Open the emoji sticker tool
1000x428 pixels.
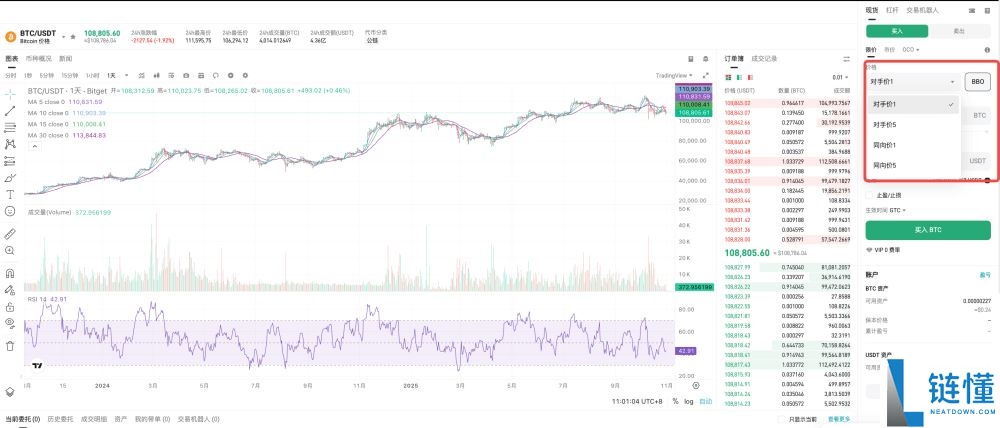coord(10,211)
